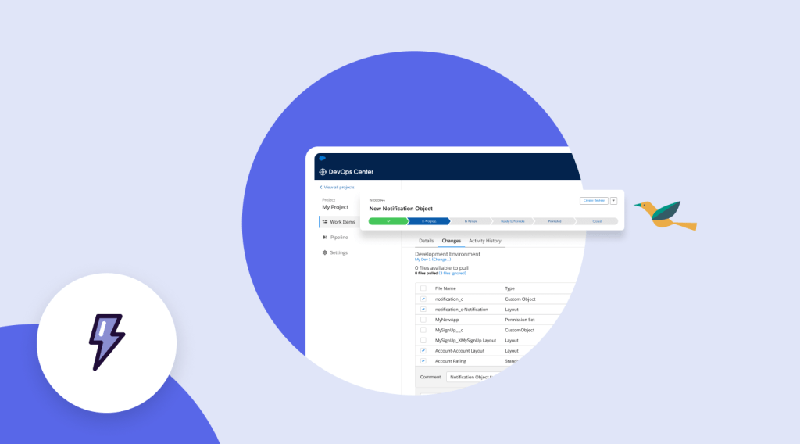Open the dropdown arrow beside Create Review
800x444 pixels.
613,201
